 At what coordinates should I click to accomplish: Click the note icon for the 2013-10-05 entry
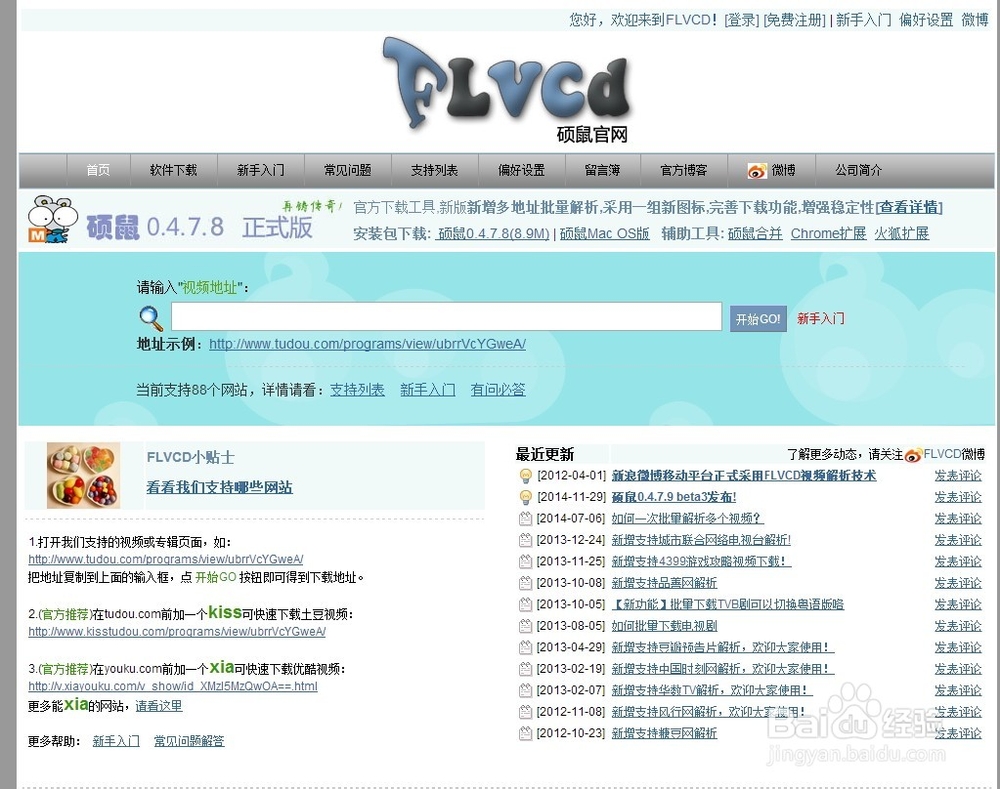[x=526, y=604]
